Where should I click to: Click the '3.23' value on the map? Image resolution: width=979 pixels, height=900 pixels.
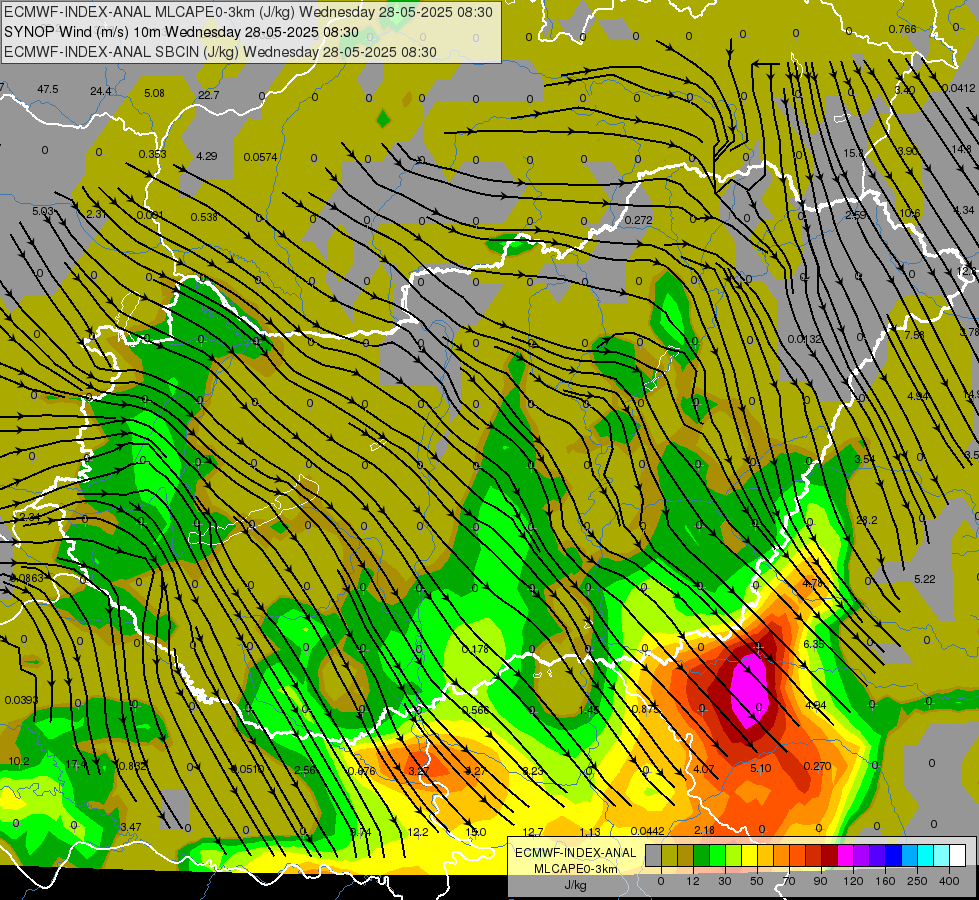(533, 771)
